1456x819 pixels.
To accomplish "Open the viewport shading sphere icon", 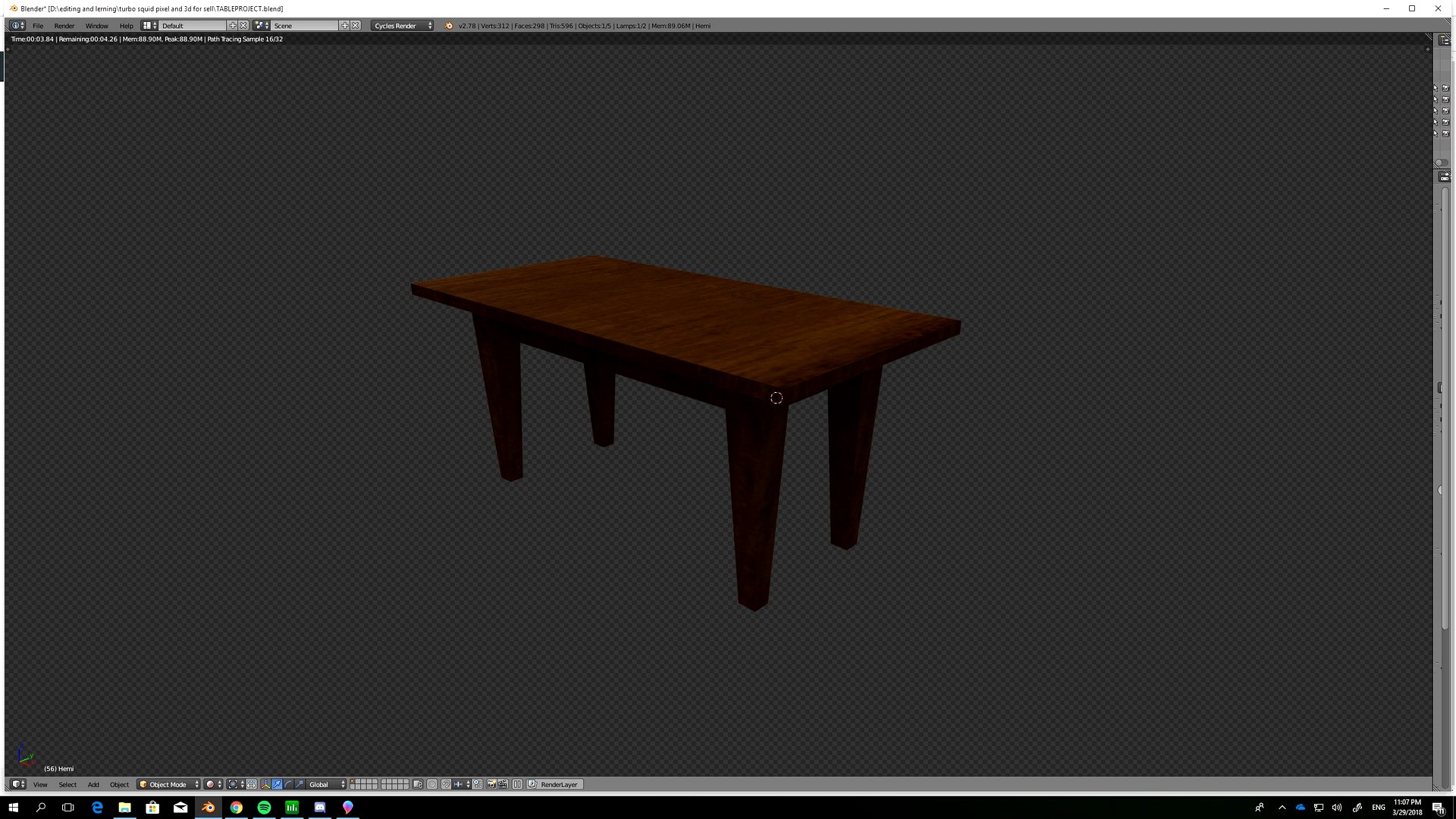I will [x=210, y=784].
